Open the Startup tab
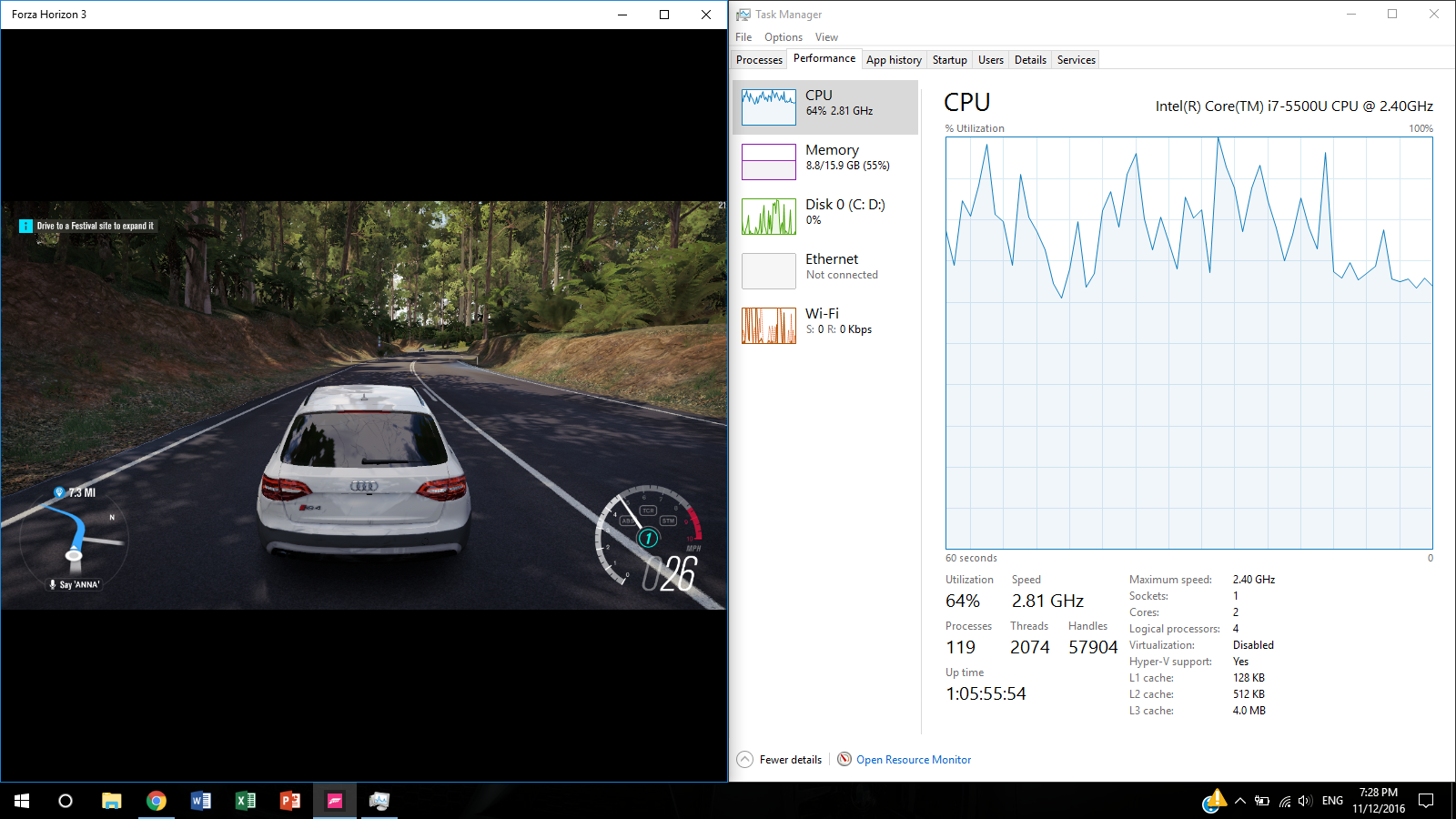 click(949, 60)
